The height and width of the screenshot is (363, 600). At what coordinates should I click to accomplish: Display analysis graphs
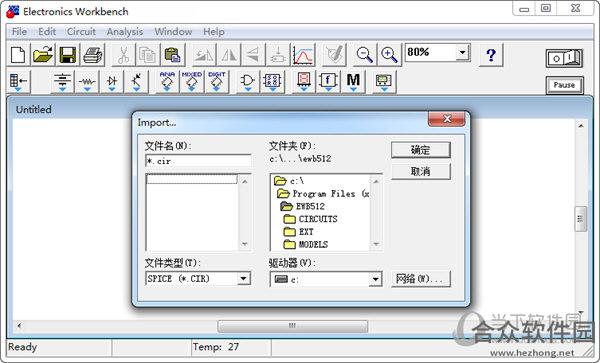coord(303,55)
